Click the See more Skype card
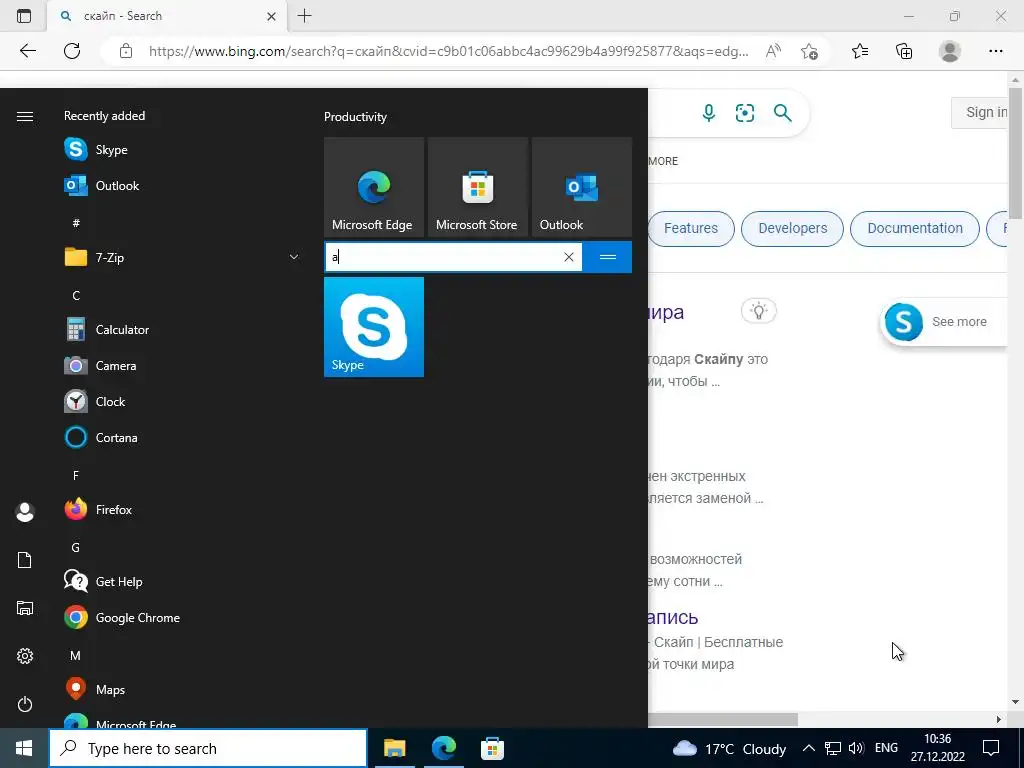This screenshot has height=768, width=1024. coord(944,322)
